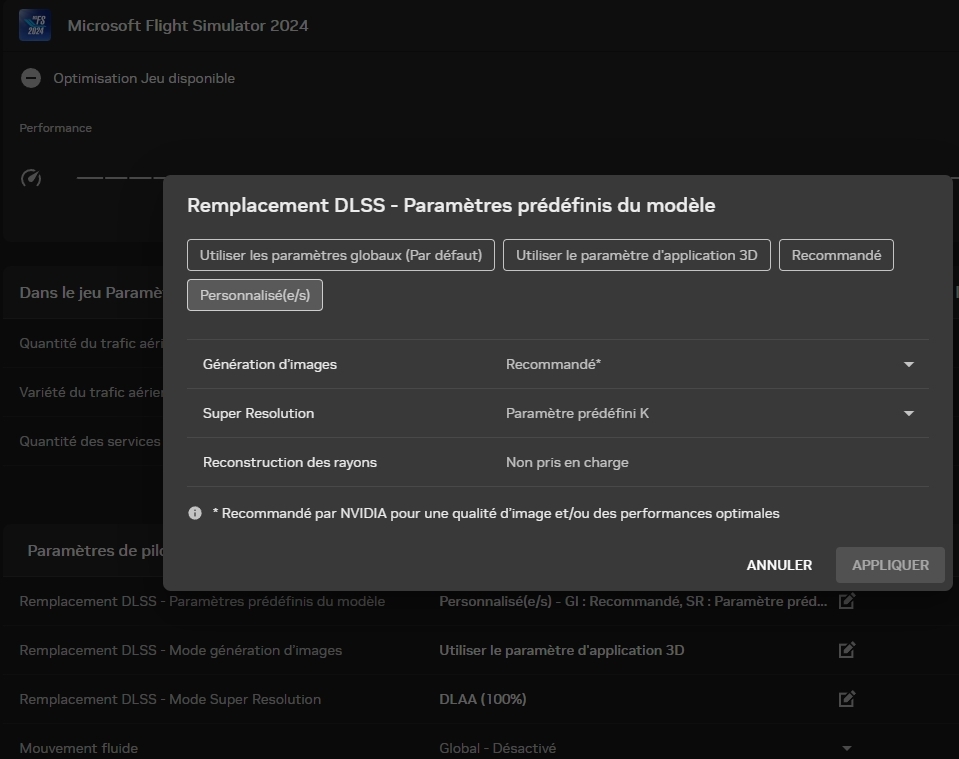Select the Personnalisé(e/s) preset option
Screen dimensions: 959x759
(x=255, y=295)
